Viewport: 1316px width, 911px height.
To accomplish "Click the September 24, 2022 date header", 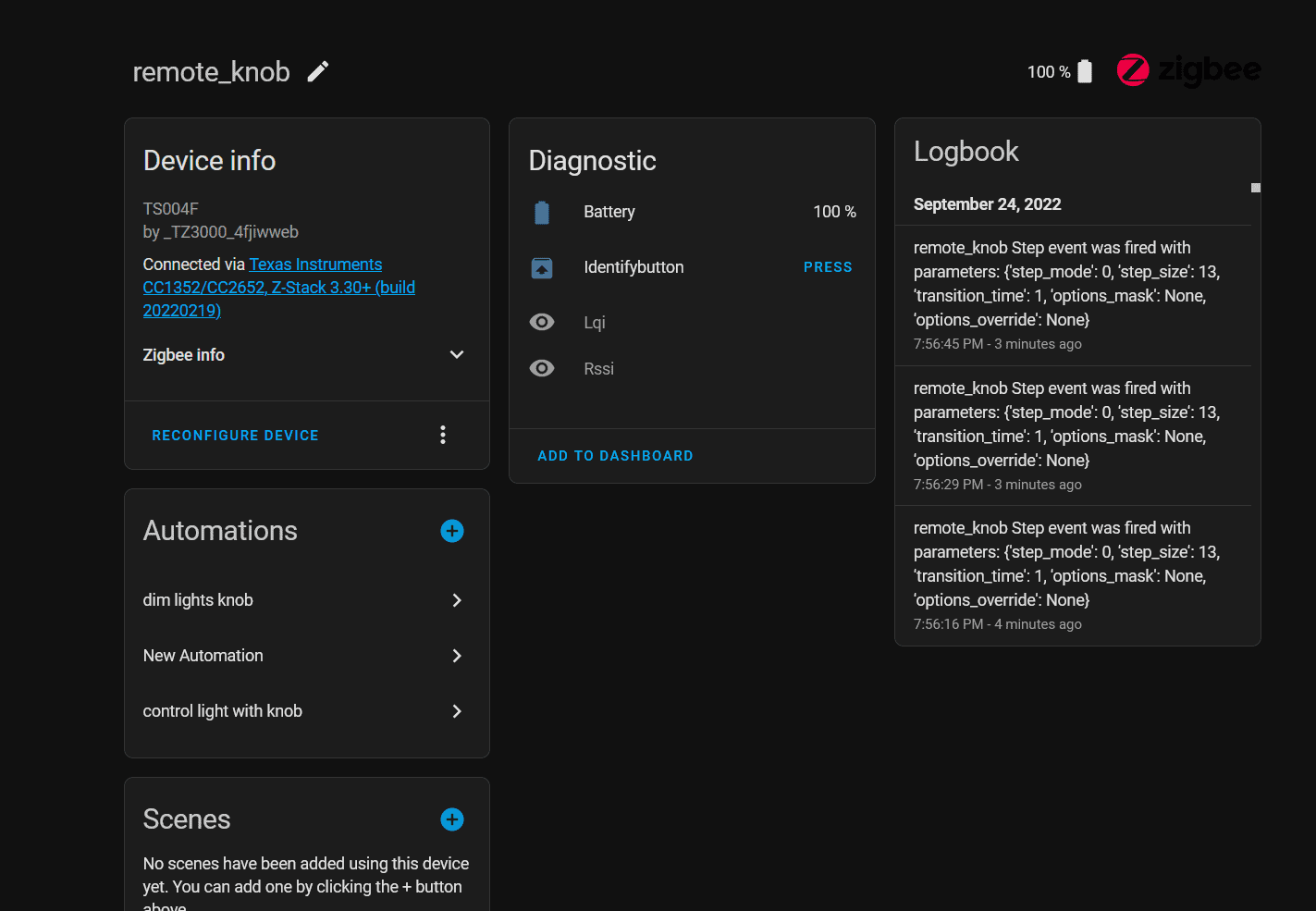I will click(987, 204).
